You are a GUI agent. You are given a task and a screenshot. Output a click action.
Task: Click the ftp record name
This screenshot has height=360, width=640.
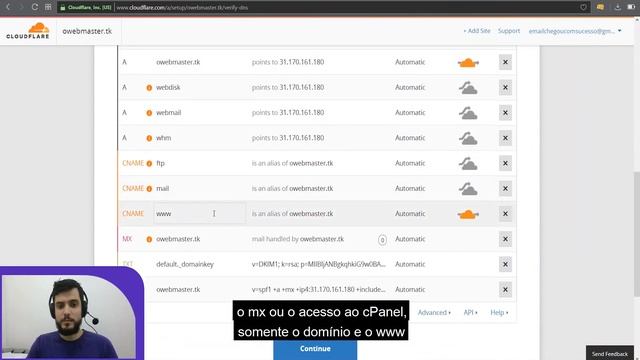click(160, 163)
